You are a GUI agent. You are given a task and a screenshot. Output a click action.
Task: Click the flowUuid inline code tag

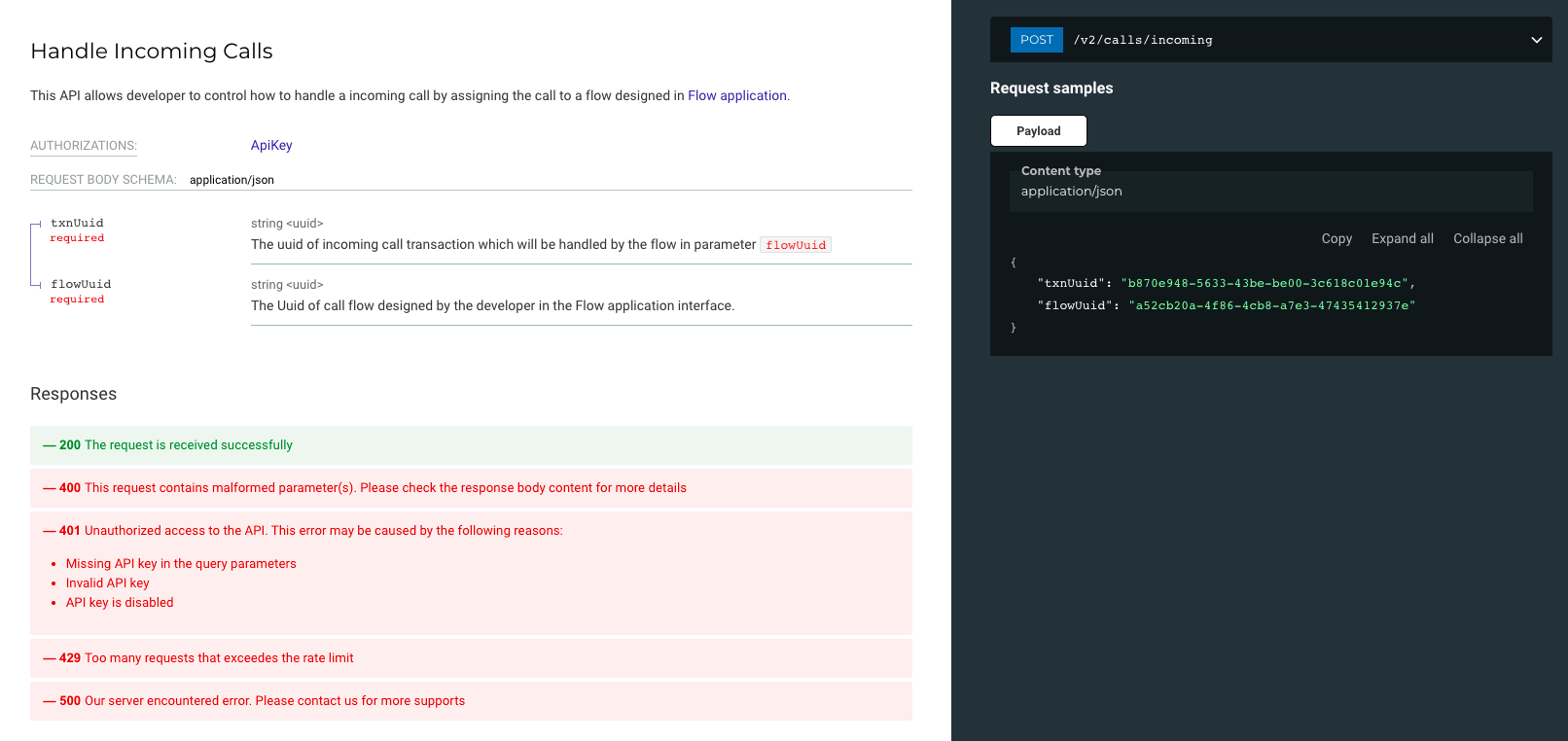click(796, 245)
